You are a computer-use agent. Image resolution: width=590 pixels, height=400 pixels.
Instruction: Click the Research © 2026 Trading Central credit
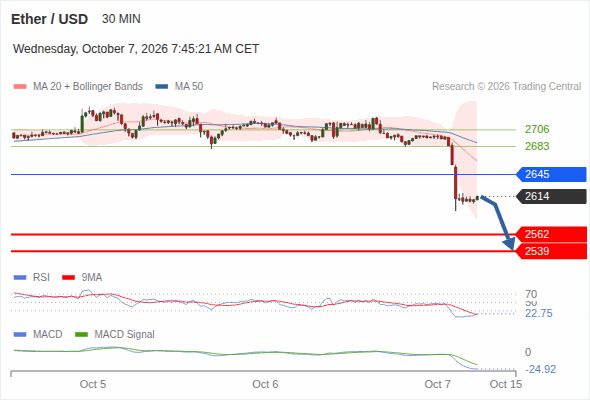click(506, 87)
